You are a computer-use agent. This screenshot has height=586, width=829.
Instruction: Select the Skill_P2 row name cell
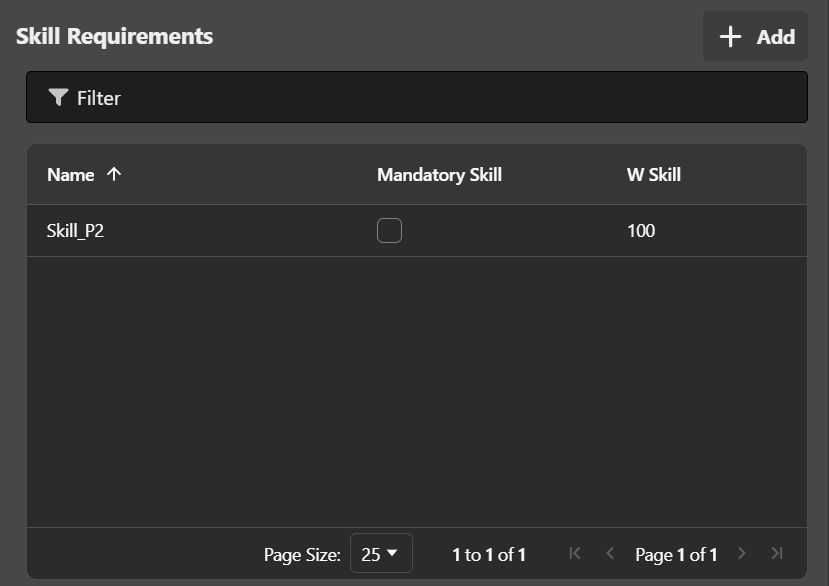[x=76, y=231]
